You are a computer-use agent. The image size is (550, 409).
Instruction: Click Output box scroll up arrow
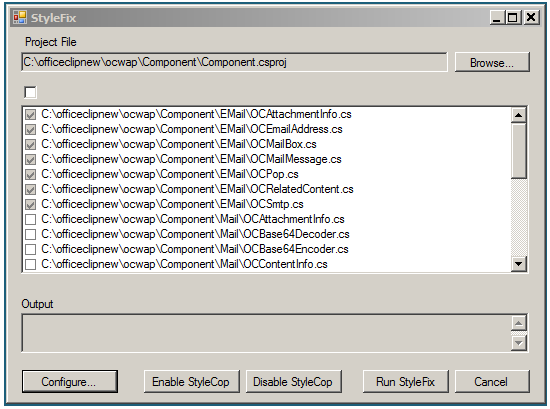click(519, 323)
